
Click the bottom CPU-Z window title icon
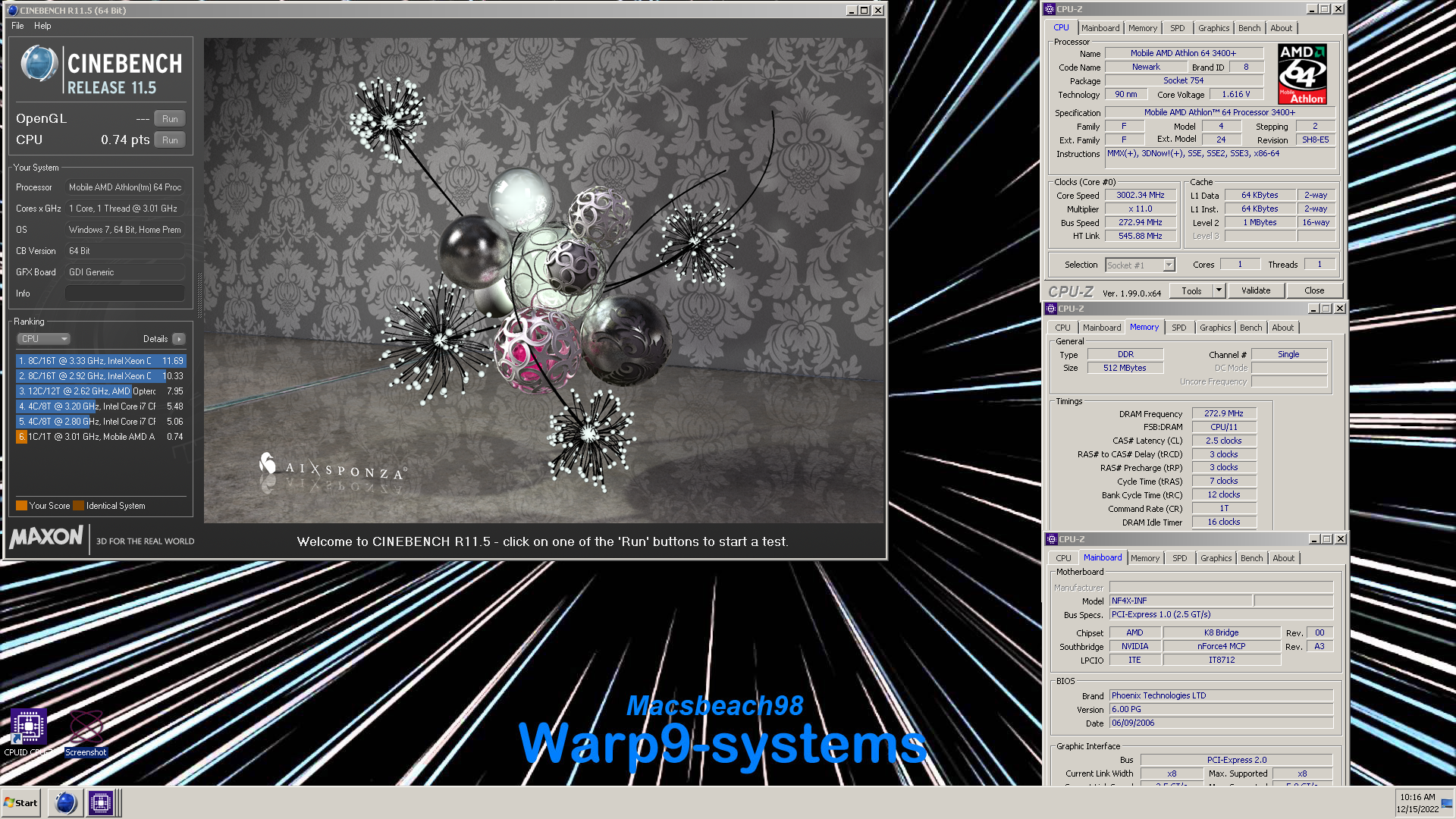pyautogui.click(x=1052, y=539)
